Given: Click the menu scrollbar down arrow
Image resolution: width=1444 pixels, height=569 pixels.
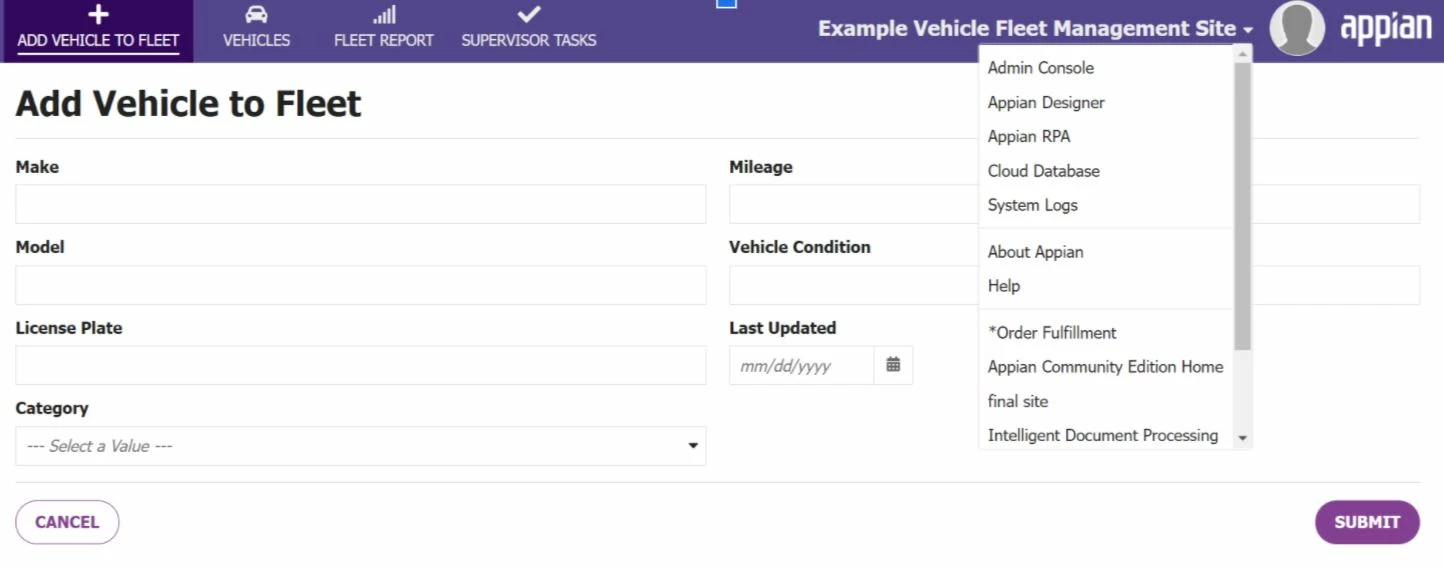Looking at the screenshot, I should tap(1242, 438).
